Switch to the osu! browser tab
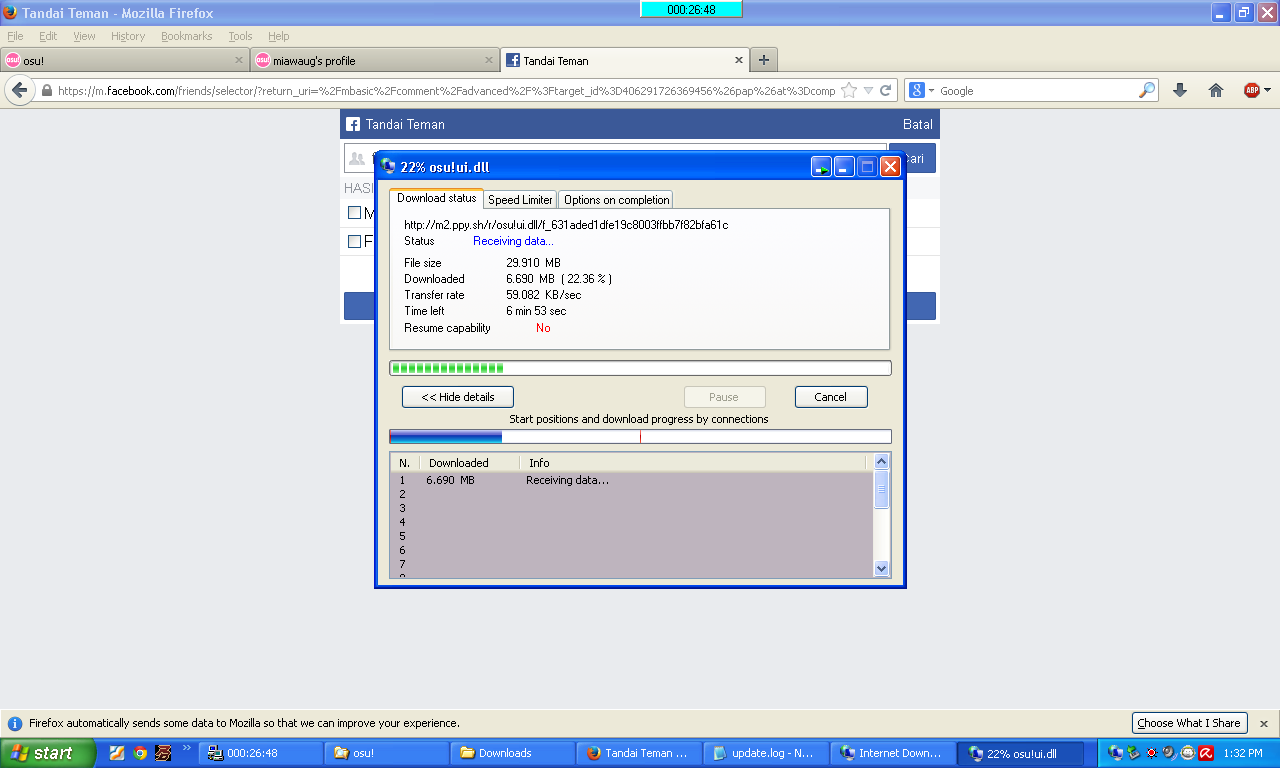 (124, 60)
